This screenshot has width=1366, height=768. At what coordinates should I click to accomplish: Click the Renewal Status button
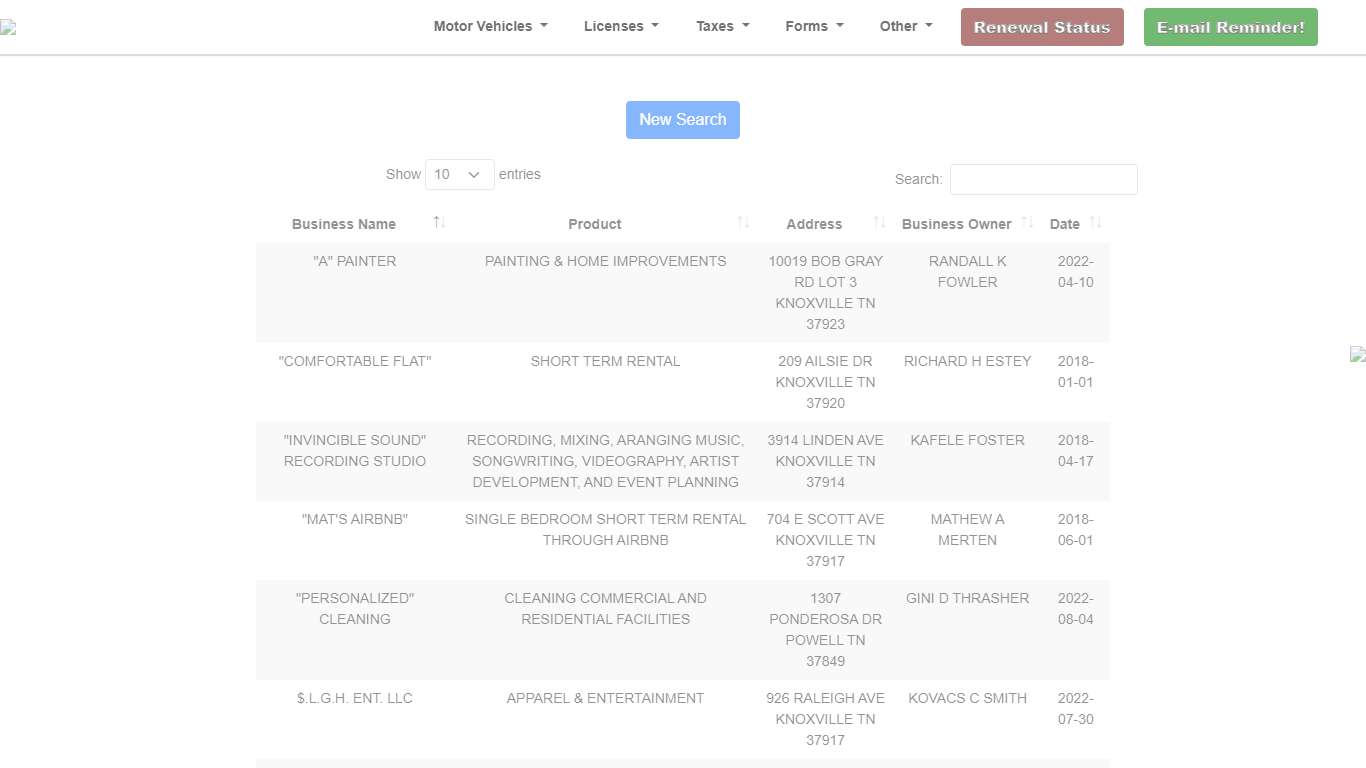pos(1041,27)
